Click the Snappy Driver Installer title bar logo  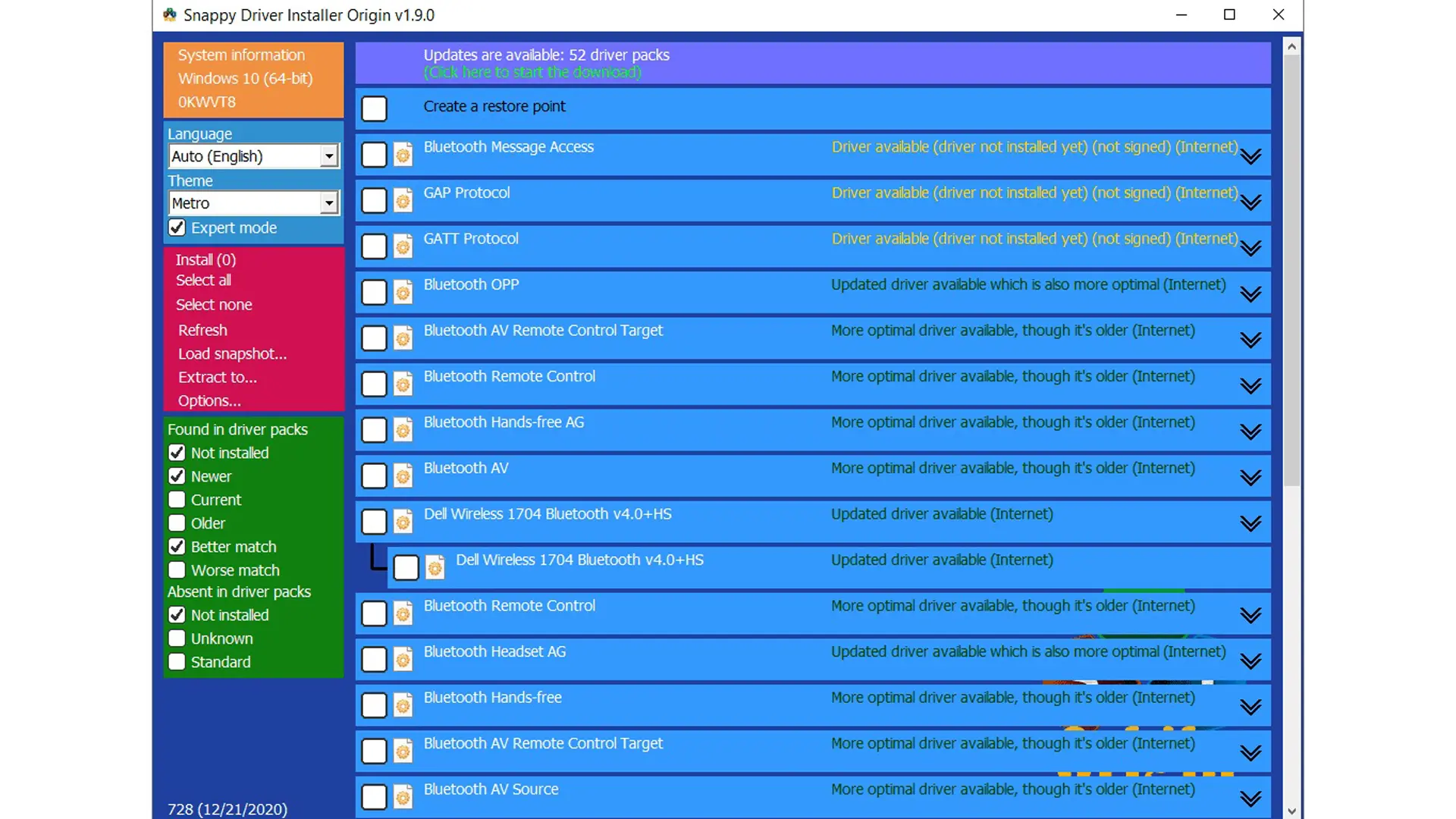point(170,14)
